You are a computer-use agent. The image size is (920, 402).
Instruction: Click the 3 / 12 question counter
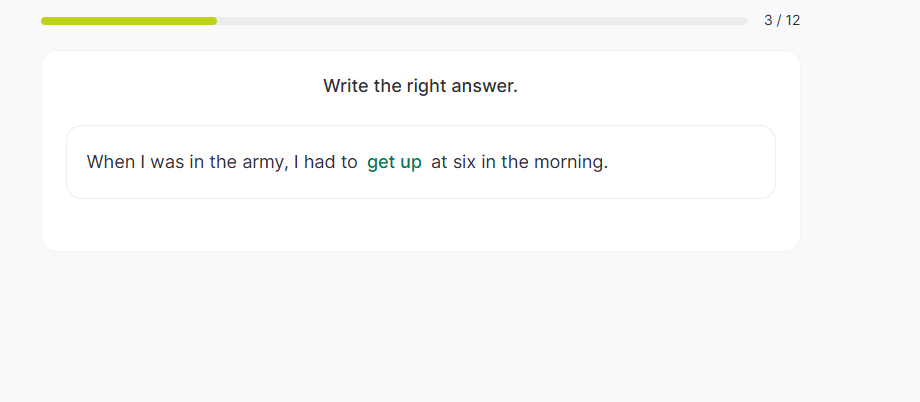click(x=782, y=20)
